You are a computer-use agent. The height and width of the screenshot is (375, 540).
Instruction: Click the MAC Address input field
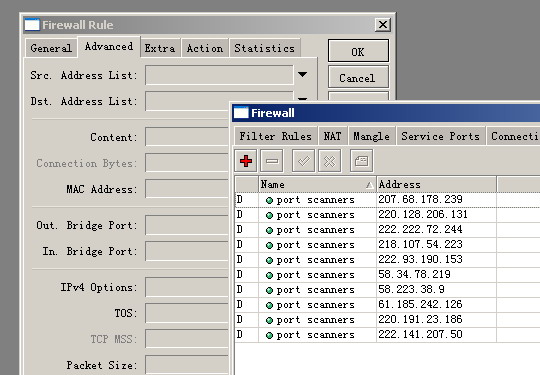point(187,189)
